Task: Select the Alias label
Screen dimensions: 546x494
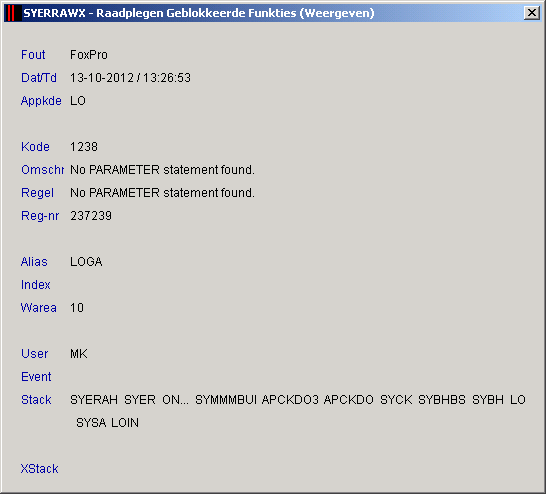Action: (34, 261)
